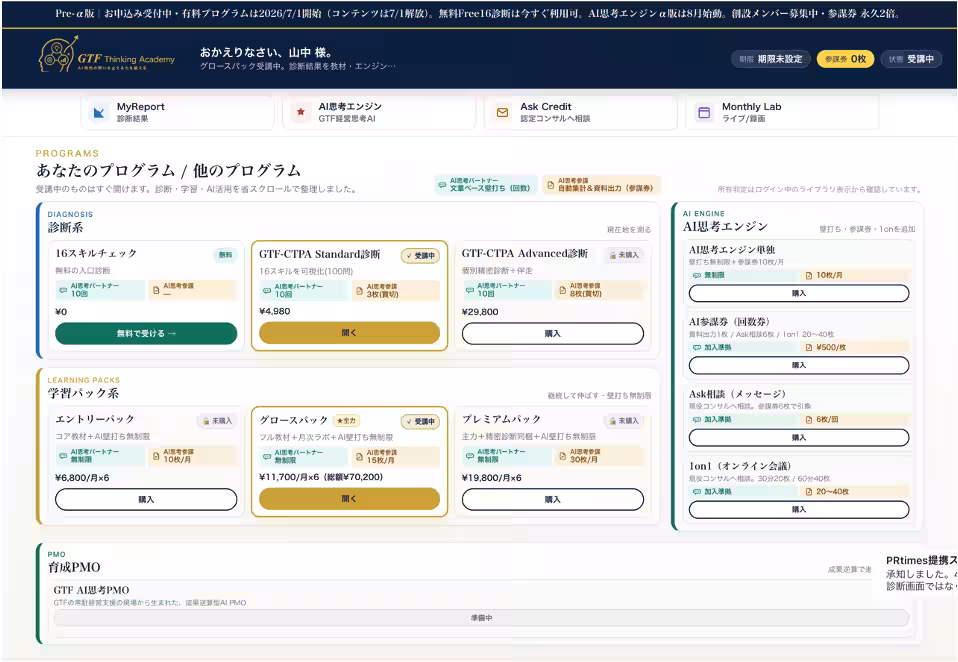Click the 期限未設定 status pill
The width and height of the screenshot is (958, 662).
pos(771,59)
